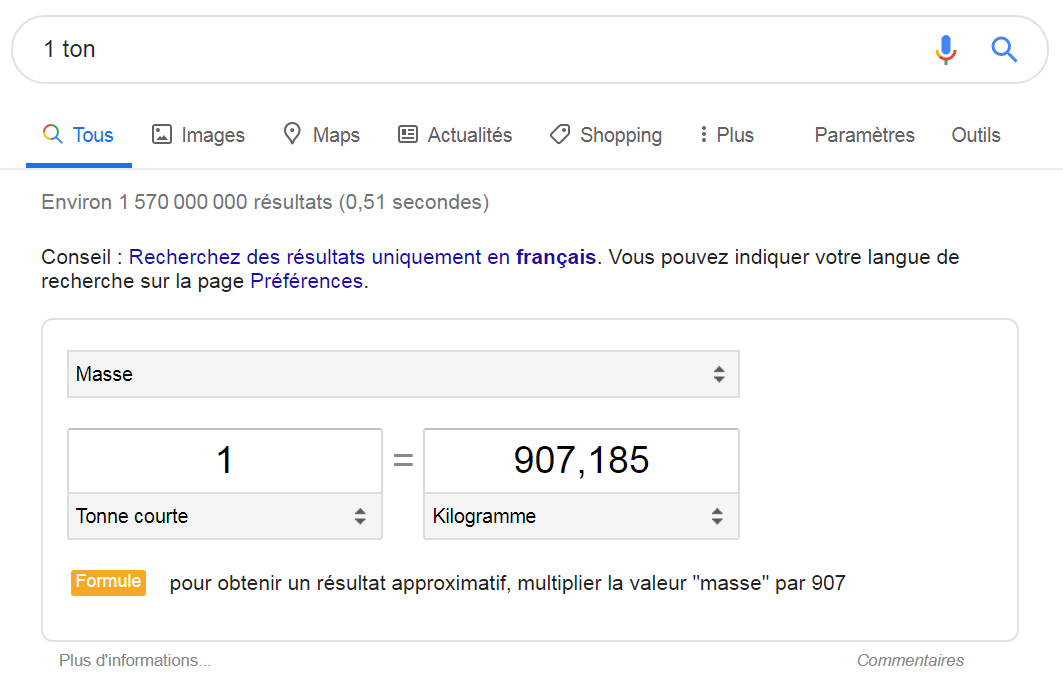1063x680 pixels.
Task: Switch to the Maps tab
Action: 321,135
